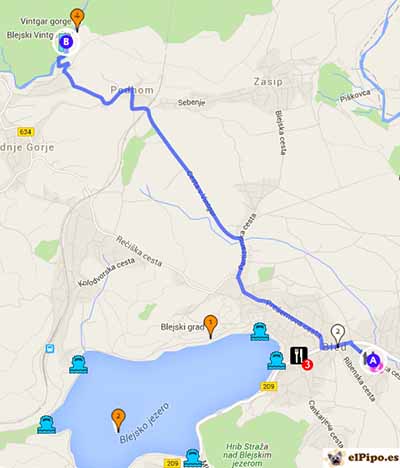Select the boat icon above the bottom 209 badge
400x468 pixels.
pos(194,458)
